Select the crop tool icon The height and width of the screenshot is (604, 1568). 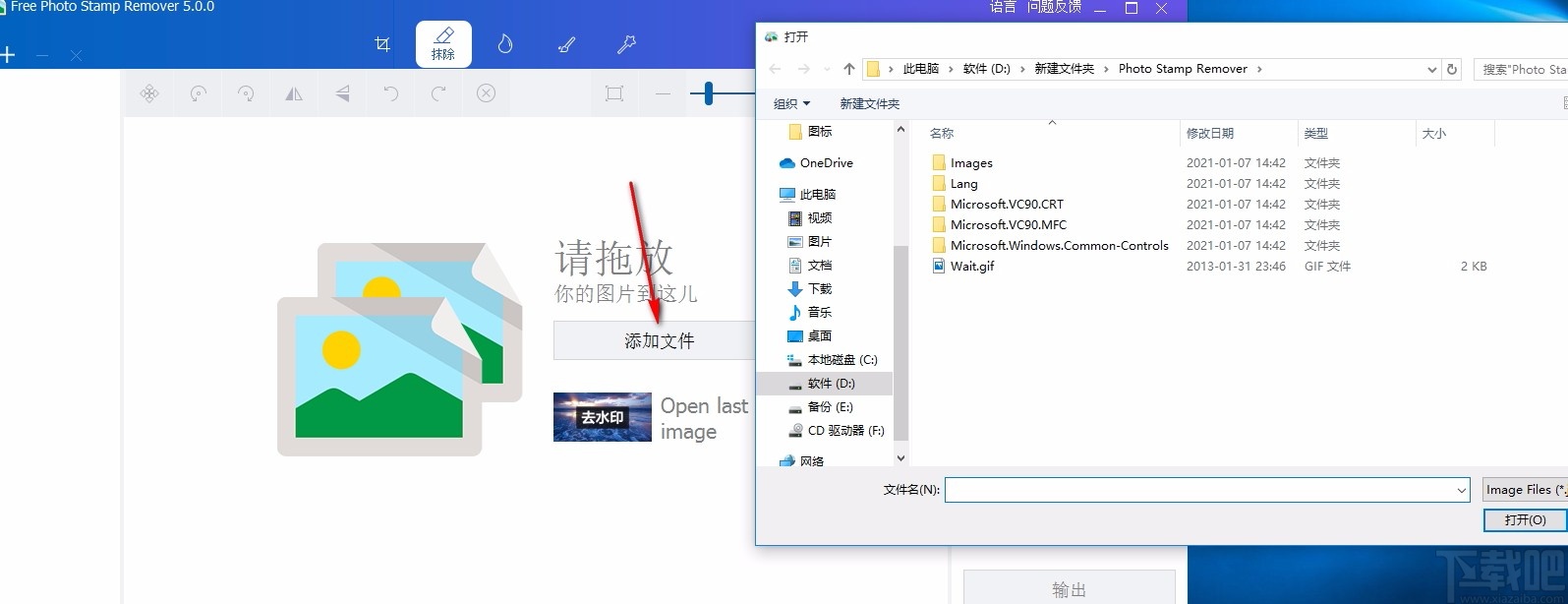[382, 43]
